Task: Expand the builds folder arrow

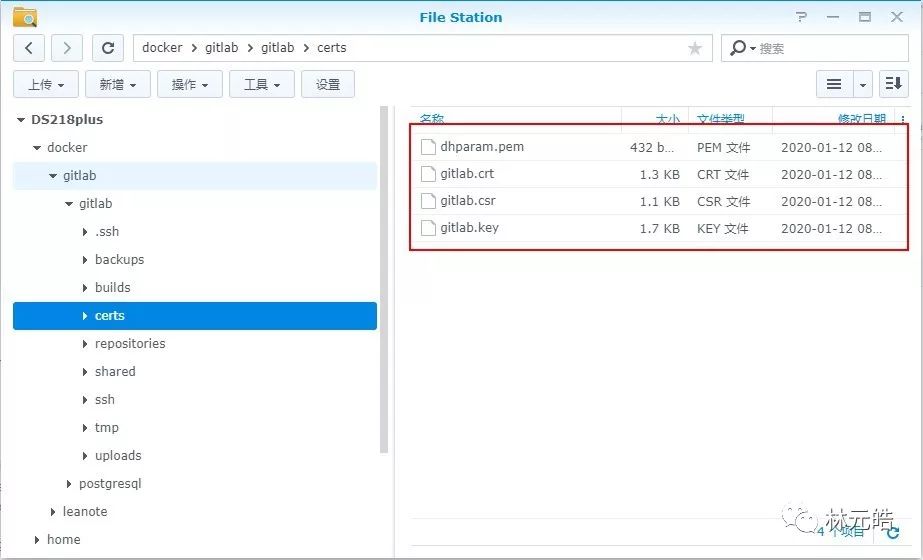Action: coord(85,288)
